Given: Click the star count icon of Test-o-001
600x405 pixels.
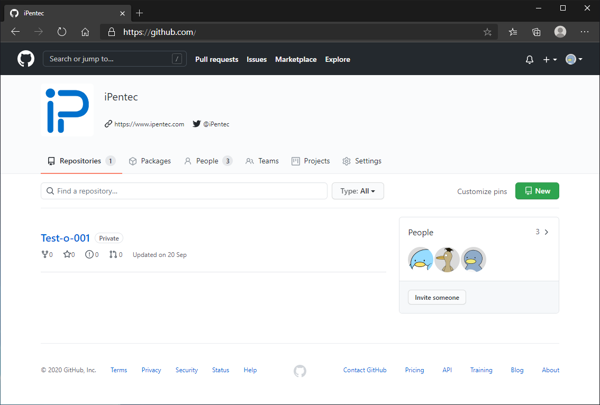Looking at the screenshot, I should click(69, 255).
